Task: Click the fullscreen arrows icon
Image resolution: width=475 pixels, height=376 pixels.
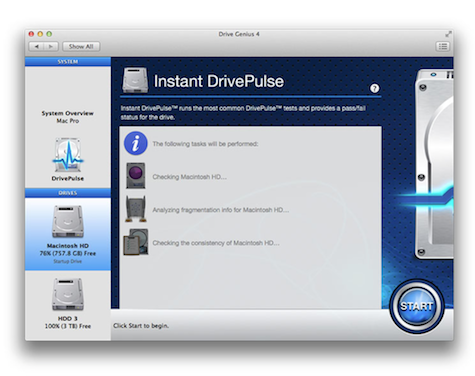Action: coord(448,34)
